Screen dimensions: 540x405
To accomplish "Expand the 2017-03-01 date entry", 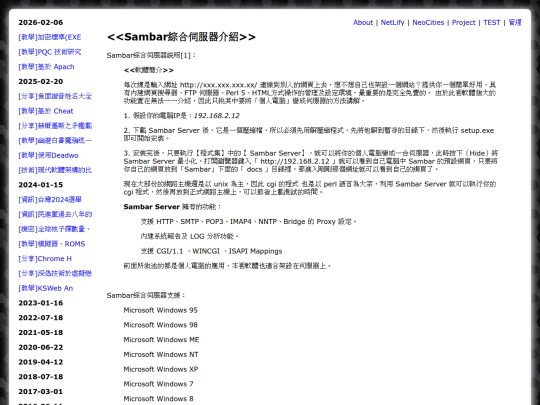I will click(x=41, y=392).
